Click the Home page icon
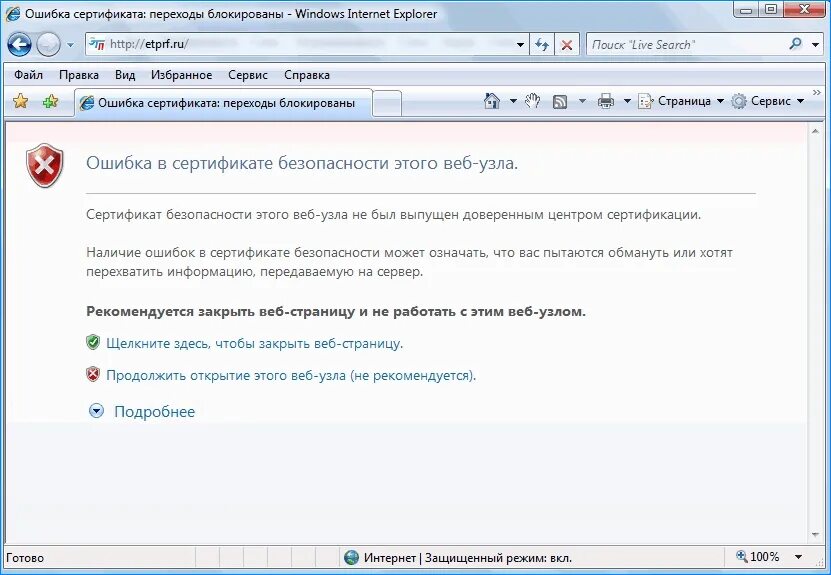The width and height of the screenshot is (831, 575). (492, 101)
